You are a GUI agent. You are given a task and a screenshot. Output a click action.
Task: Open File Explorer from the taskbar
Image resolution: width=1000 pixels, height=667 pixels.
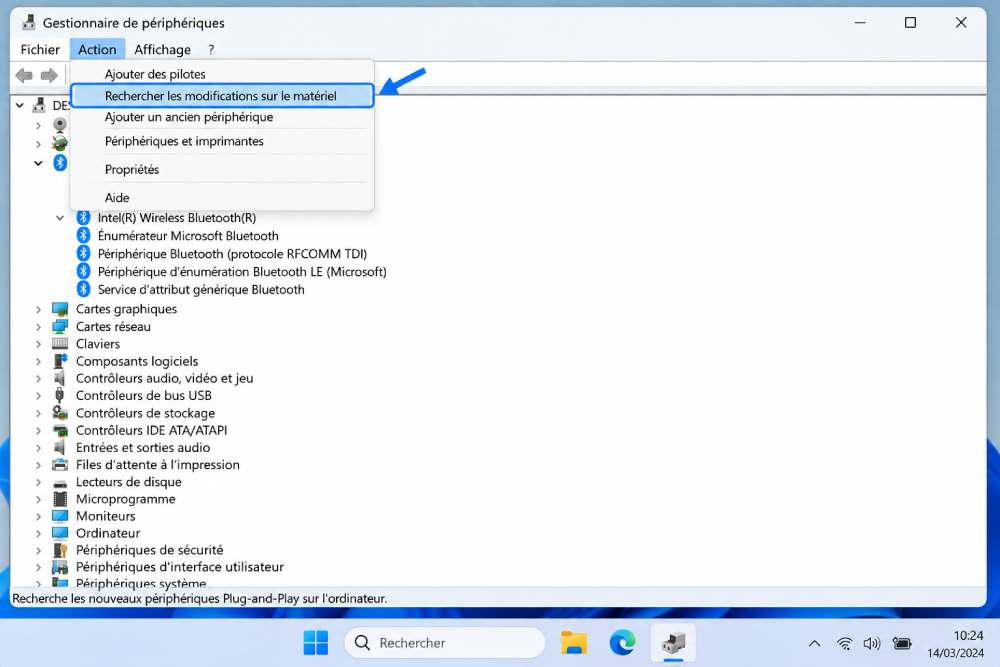coord(574,643)
